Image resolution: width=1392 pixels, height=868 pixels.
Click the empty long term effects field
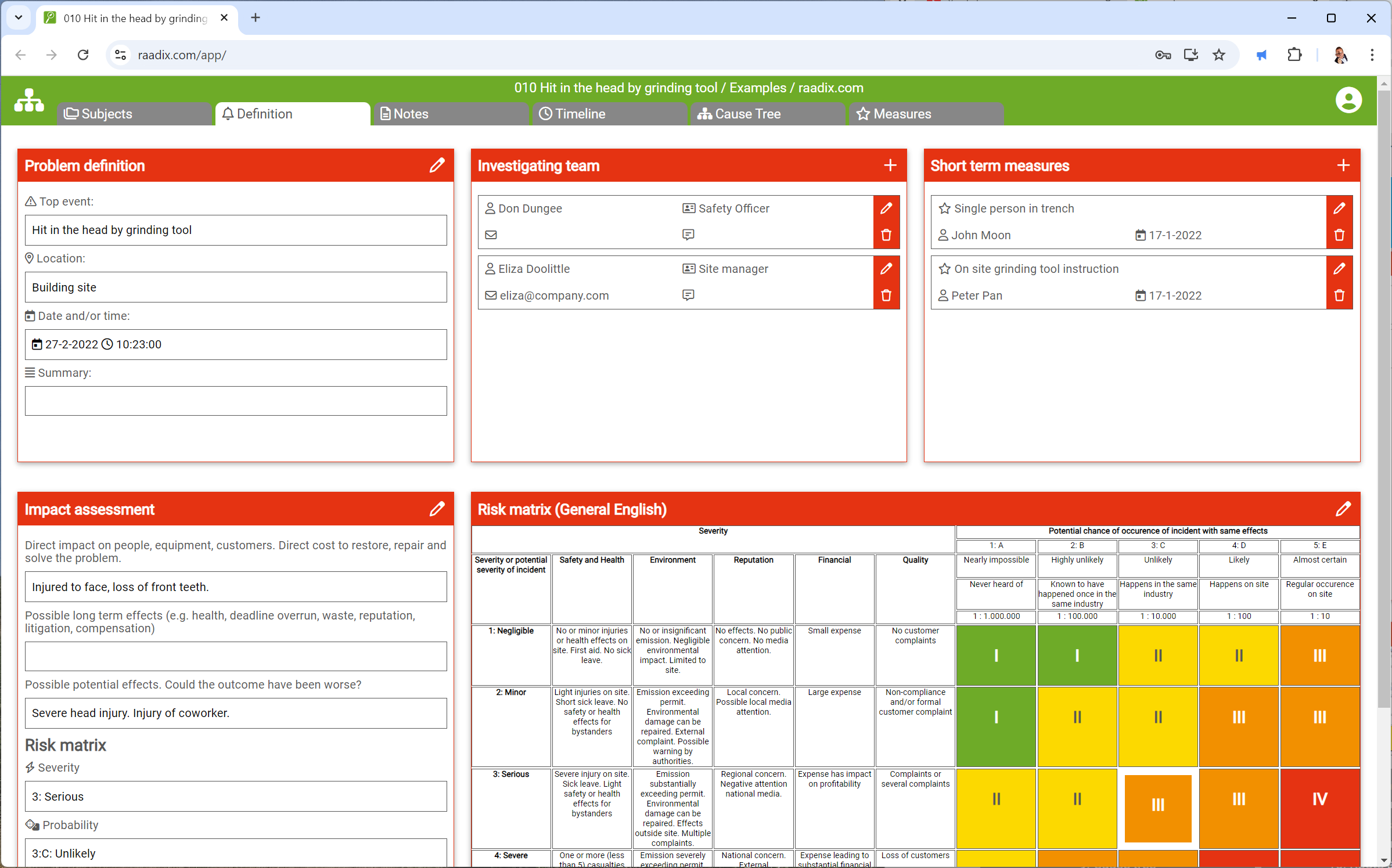[x=236, y=656]
